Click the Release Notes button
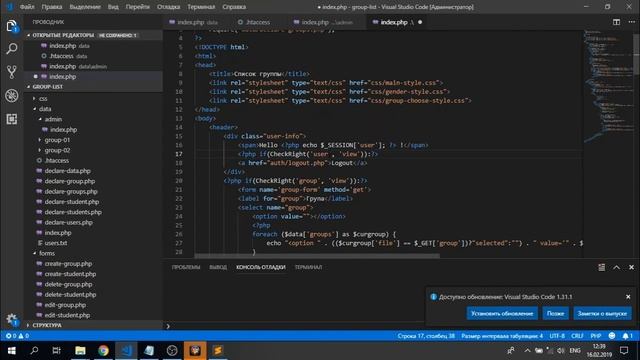 click(602, 313)
